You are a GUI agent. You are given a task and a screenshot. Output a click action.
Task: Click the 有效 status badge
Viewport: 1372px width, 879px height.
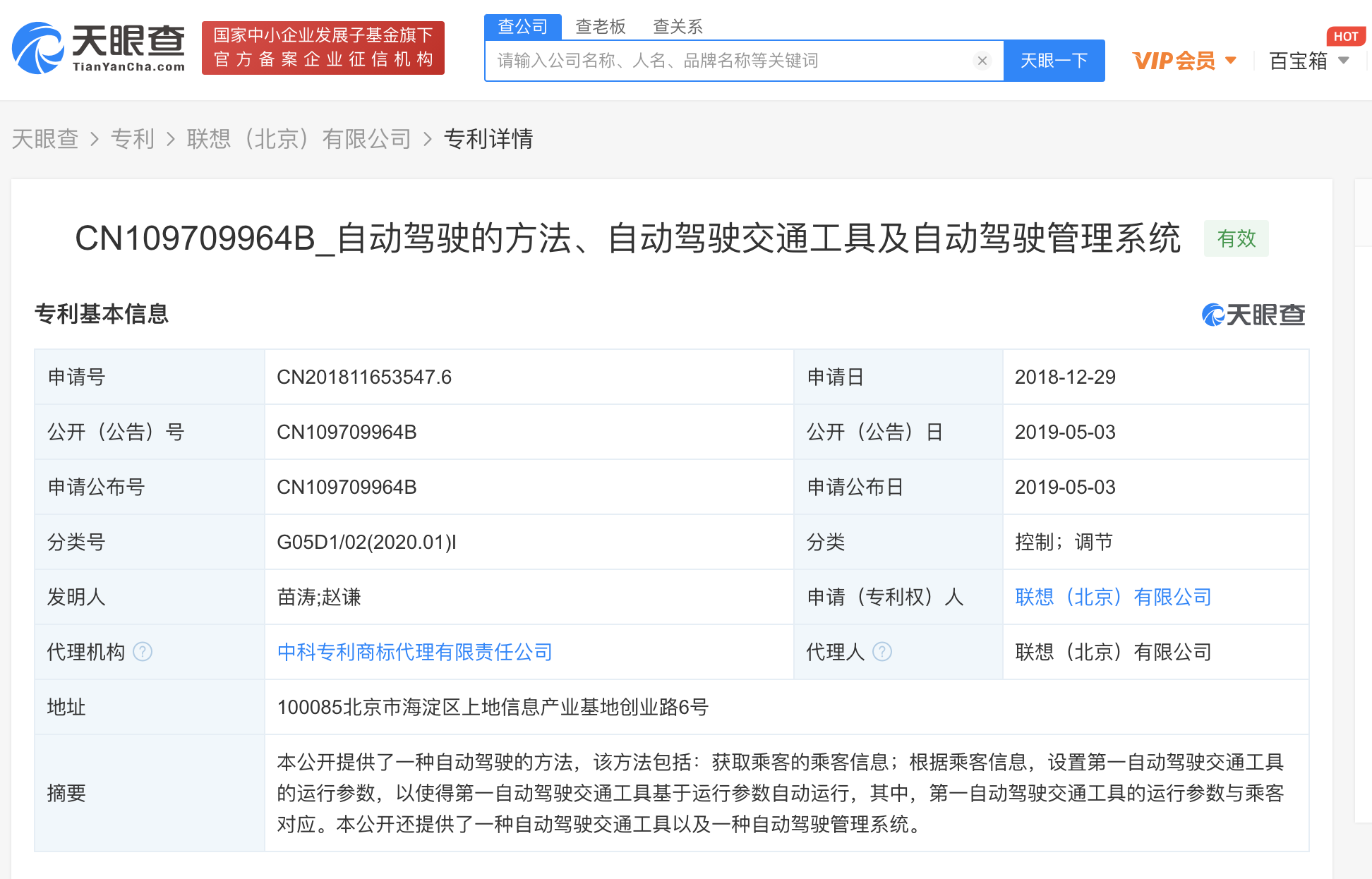coord(1236,238)
